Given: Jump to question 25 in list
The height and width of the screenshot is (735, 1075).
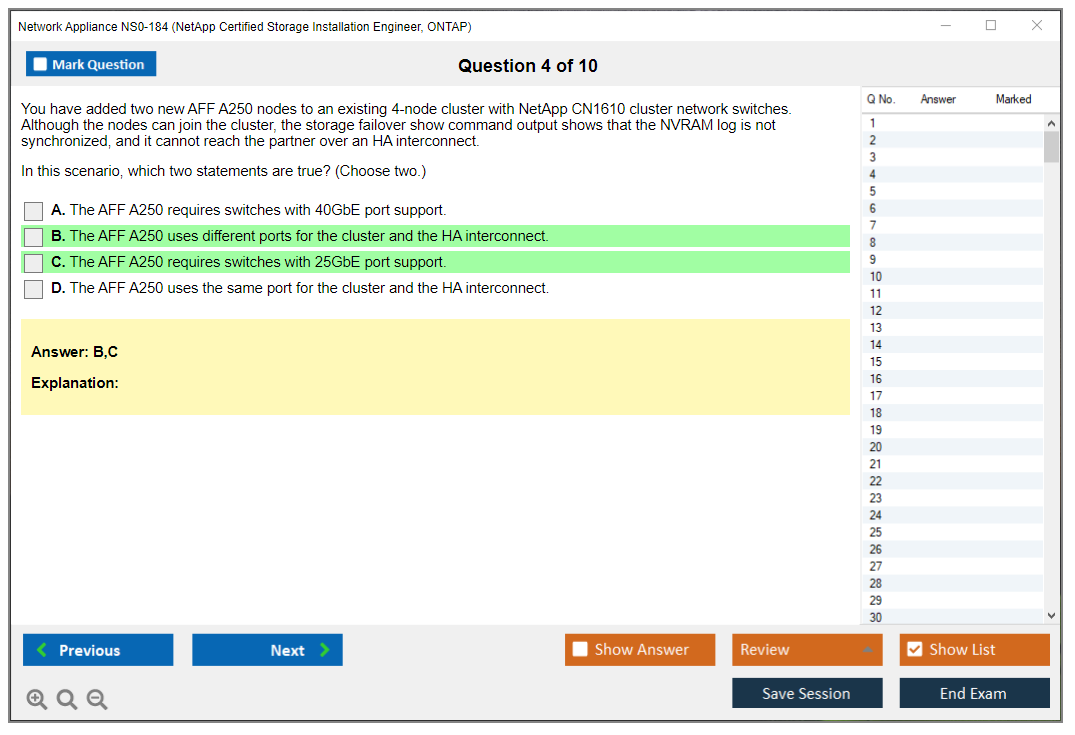Looking at the screenshot, I should pyautogui.click(x=876, y=532).
